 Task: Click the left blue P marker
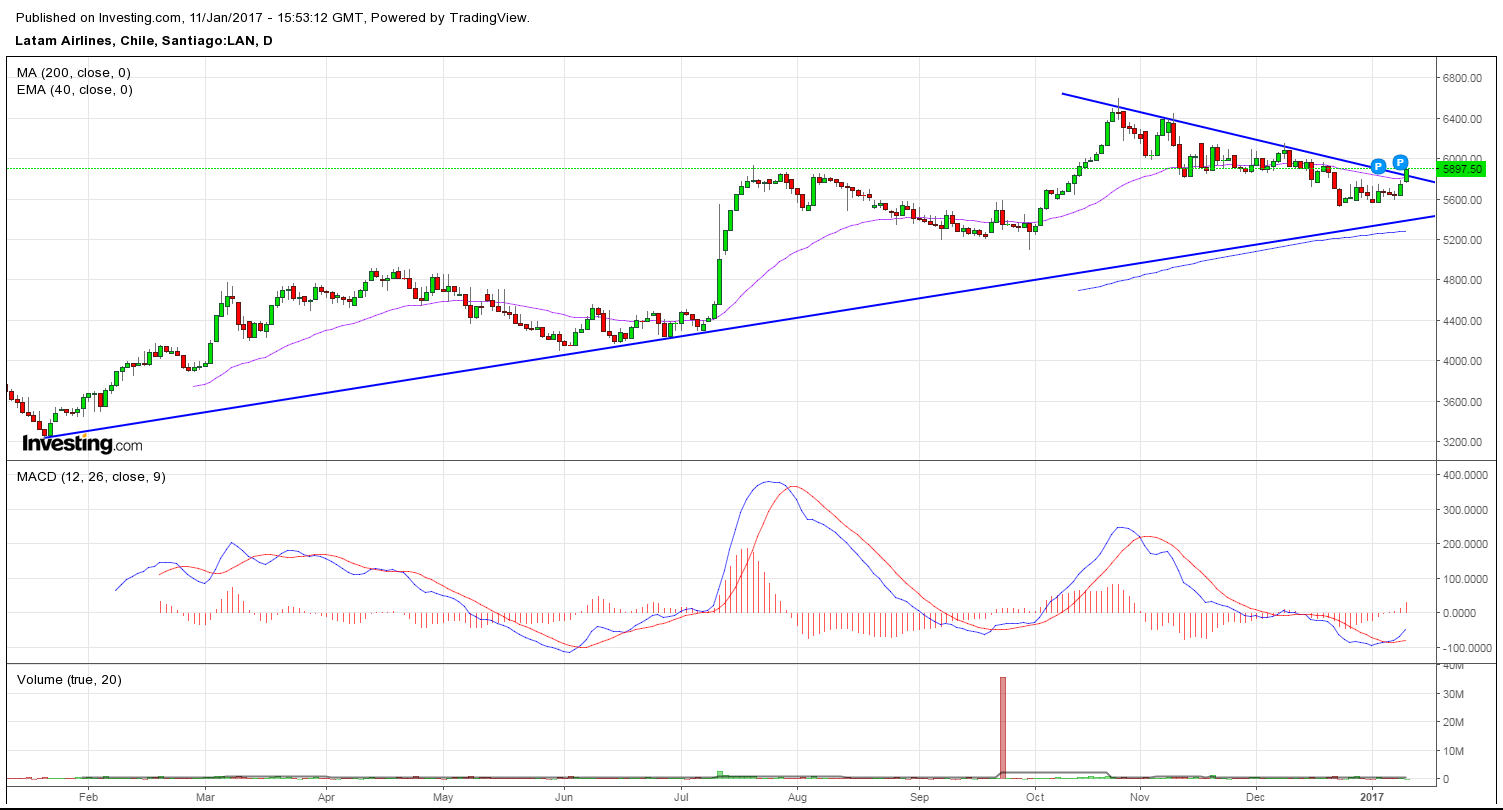pyautogui.click(x=1378, y=166)
